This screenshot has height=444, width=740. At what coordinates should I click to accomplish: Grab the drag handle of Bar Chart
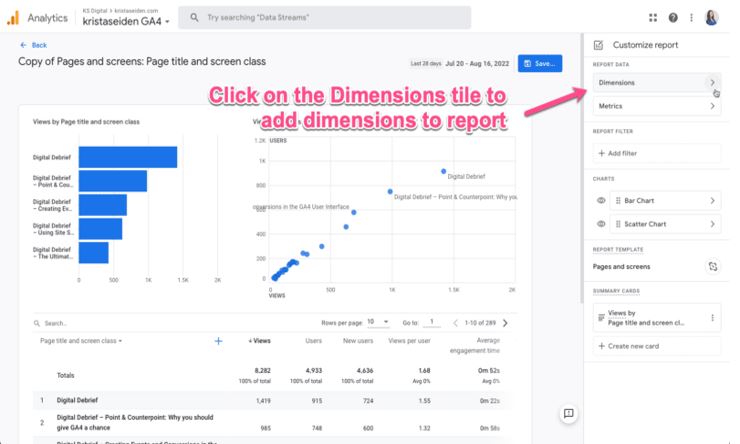coord(618,201)
